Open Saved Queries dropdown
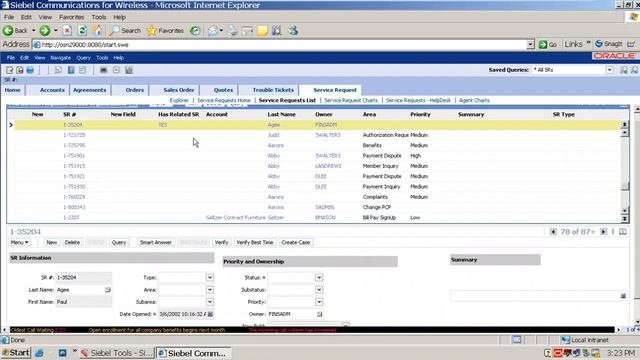Viewport: 640px width, 360px height. click(x=609, y=70)
